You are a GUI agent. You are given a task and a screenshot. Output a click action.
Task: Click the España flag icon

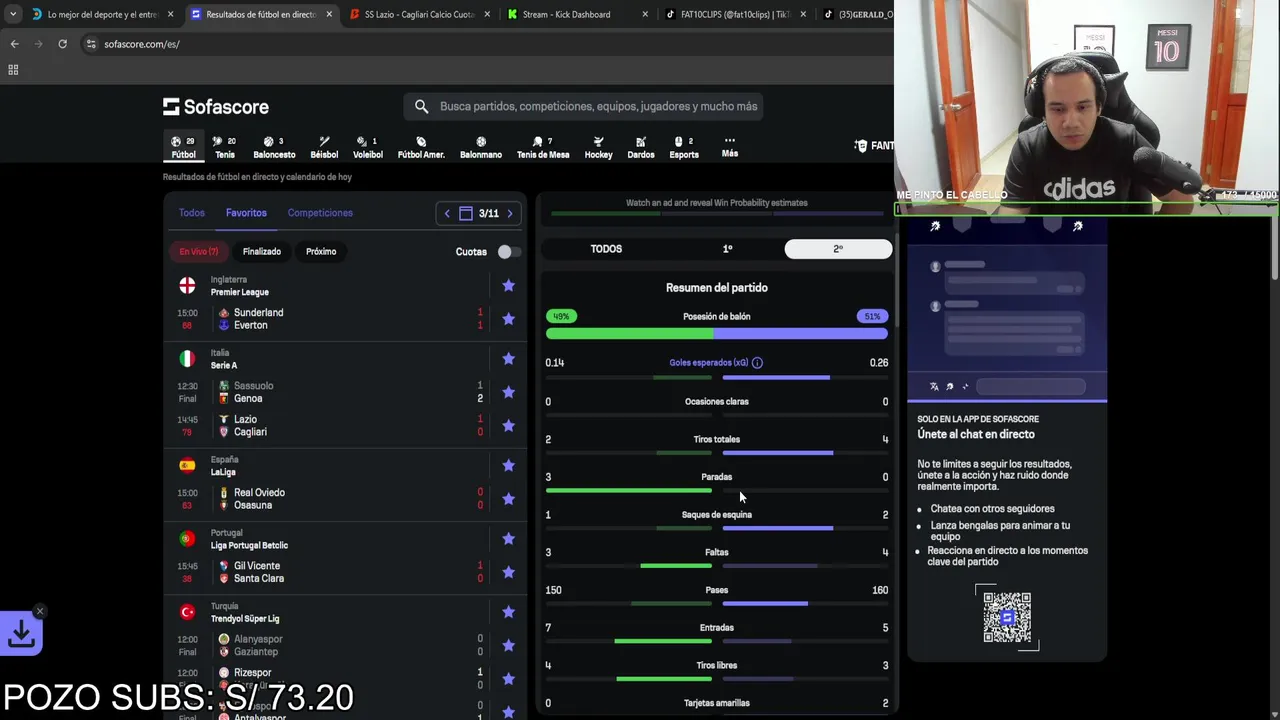point(187,465)
